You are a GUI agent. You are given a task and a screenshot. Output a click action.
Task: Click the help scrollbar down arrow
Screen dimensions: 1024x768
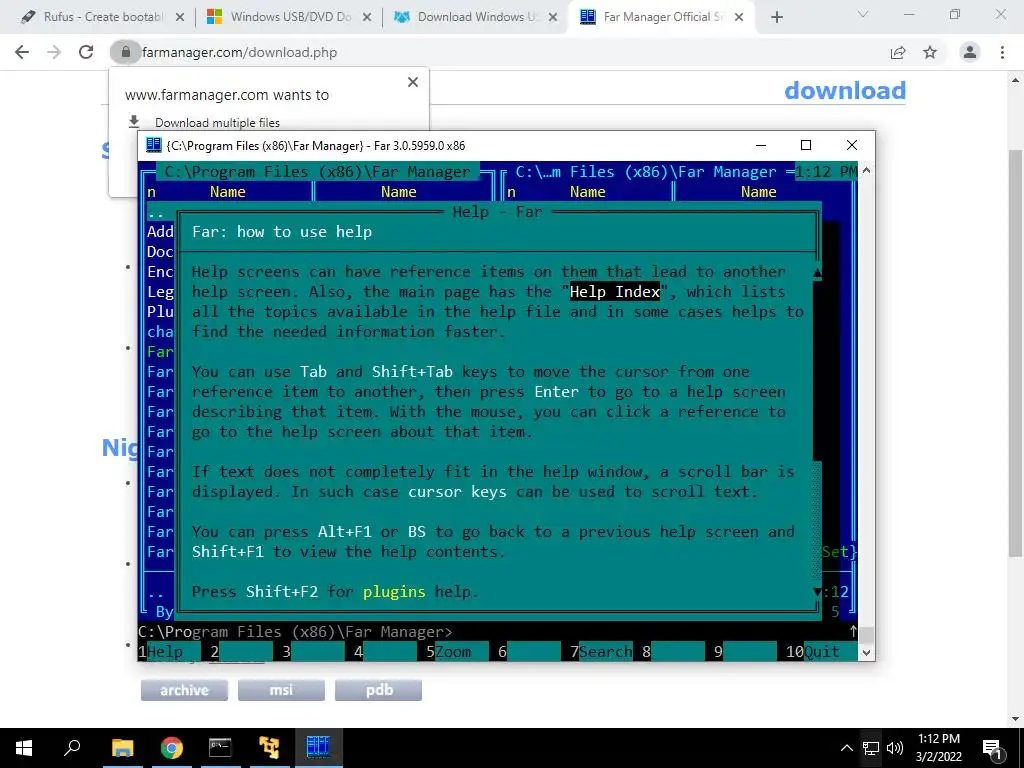pyautogui.click(x=817, y=592)
